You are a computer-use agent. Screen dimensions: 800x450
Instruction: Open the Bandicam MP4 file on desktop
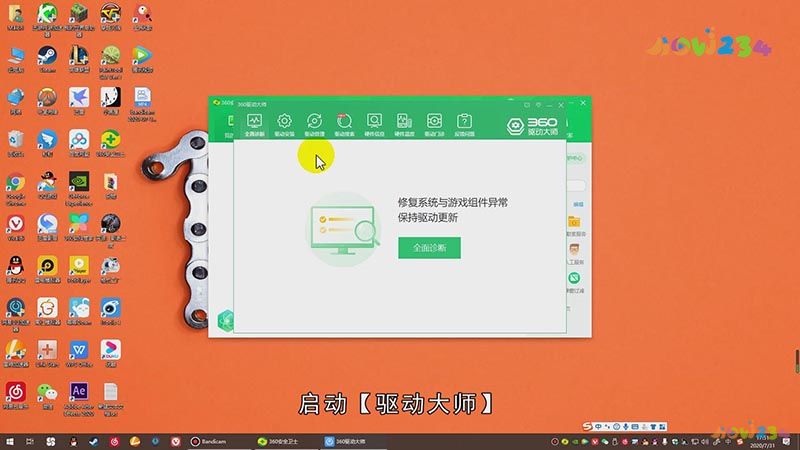[142, 105]
